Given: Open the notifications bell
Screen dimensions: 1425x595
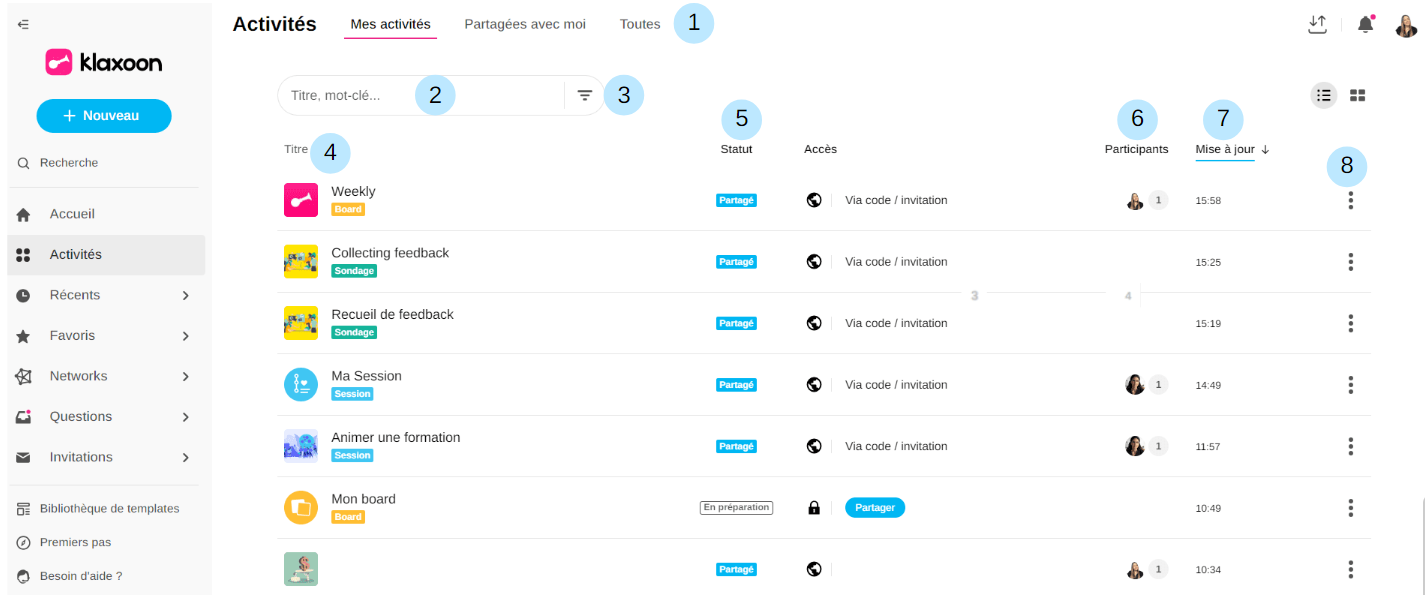Looking at the screenshot, I should coord(1365,25).
